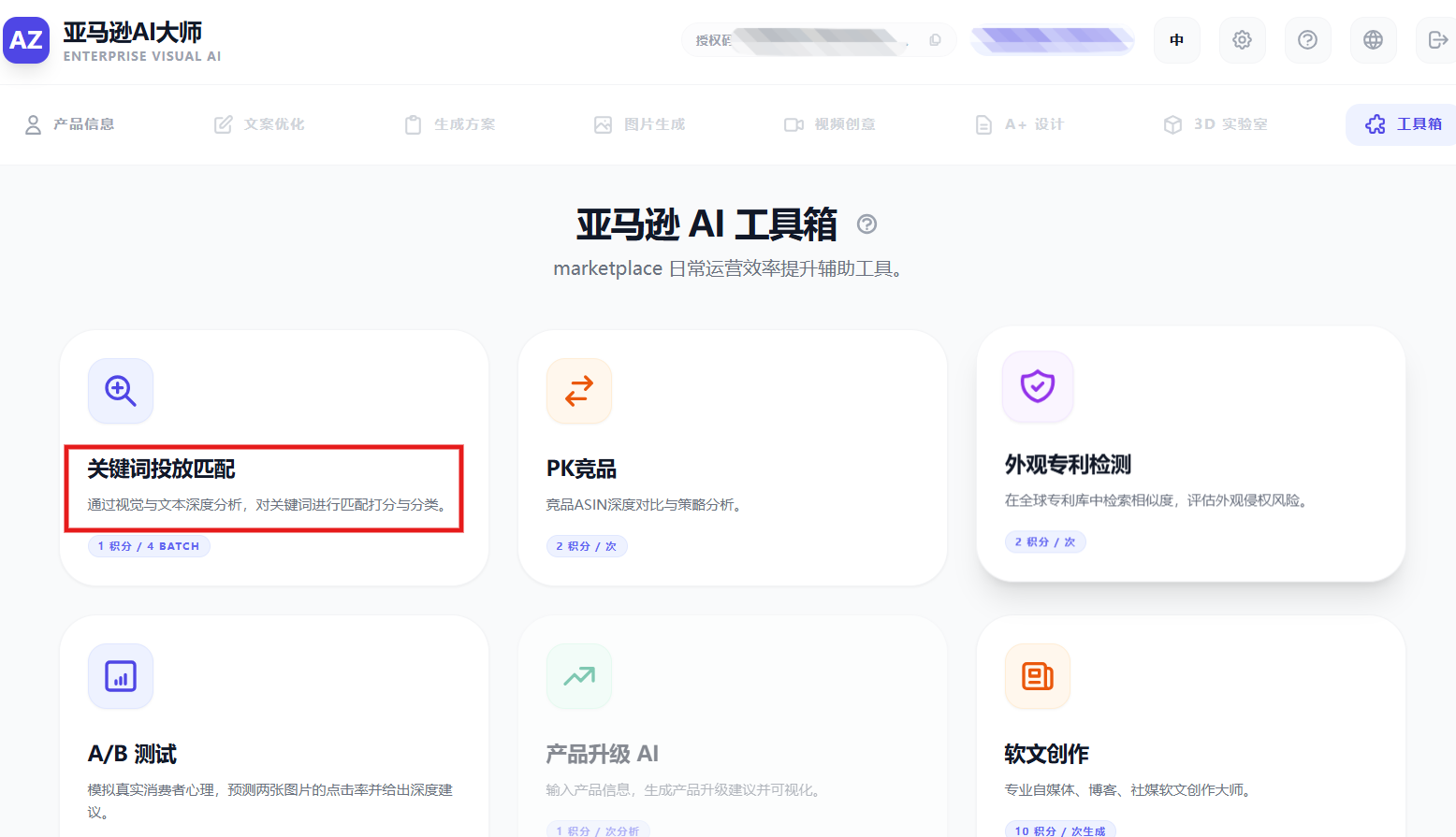Viewport: 1456px width, 837px height.
Task: Click the 产品升级 AI card title
Action: point(602,754)
